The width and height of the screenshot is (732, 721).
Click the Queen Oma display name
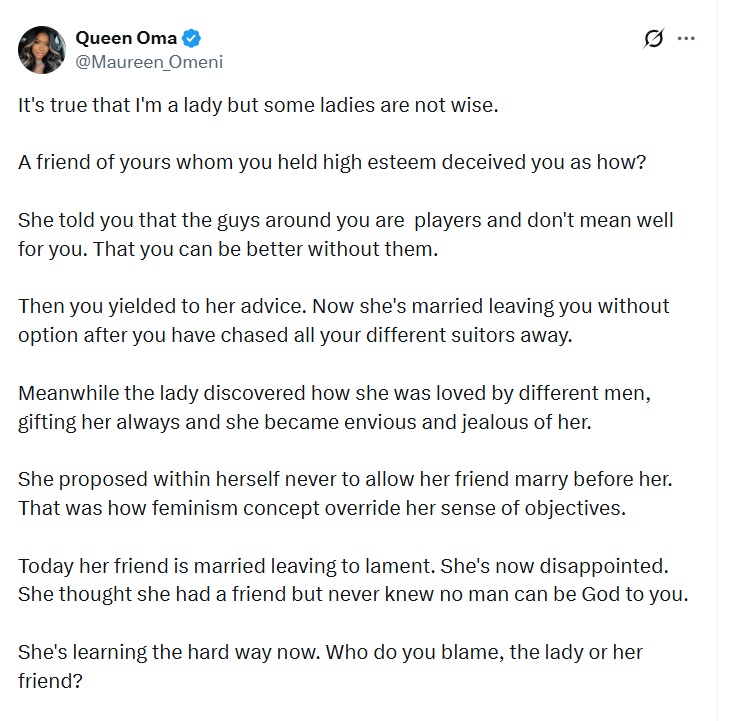point(125,39)
